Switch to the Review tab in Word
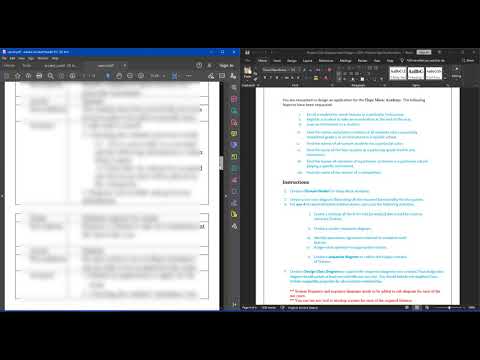Image resolution: width=480 pixels, height=360 pixels. pos(362,61)
